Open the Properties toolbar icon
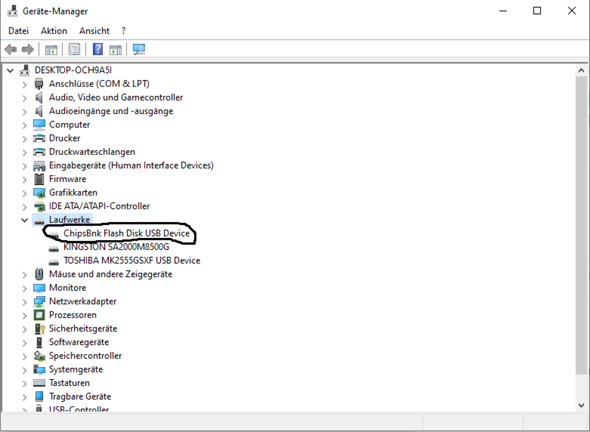 (x=74, y=49)
